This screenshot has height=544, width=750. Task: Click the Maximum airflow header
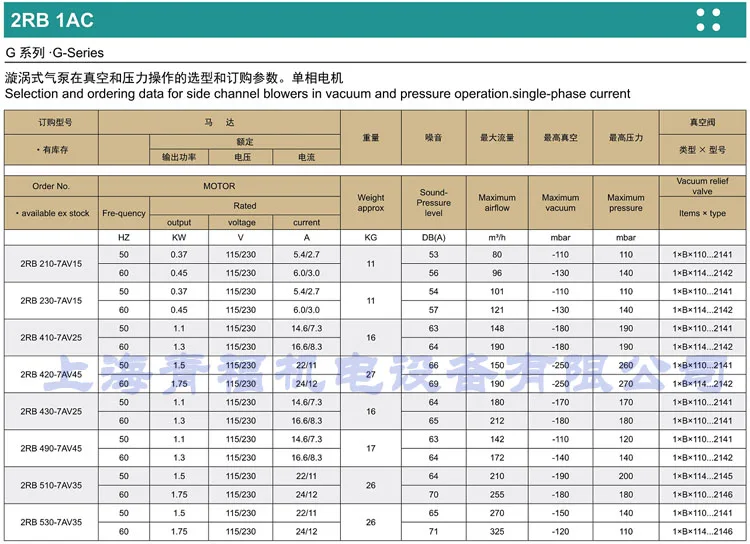point(497,203)
